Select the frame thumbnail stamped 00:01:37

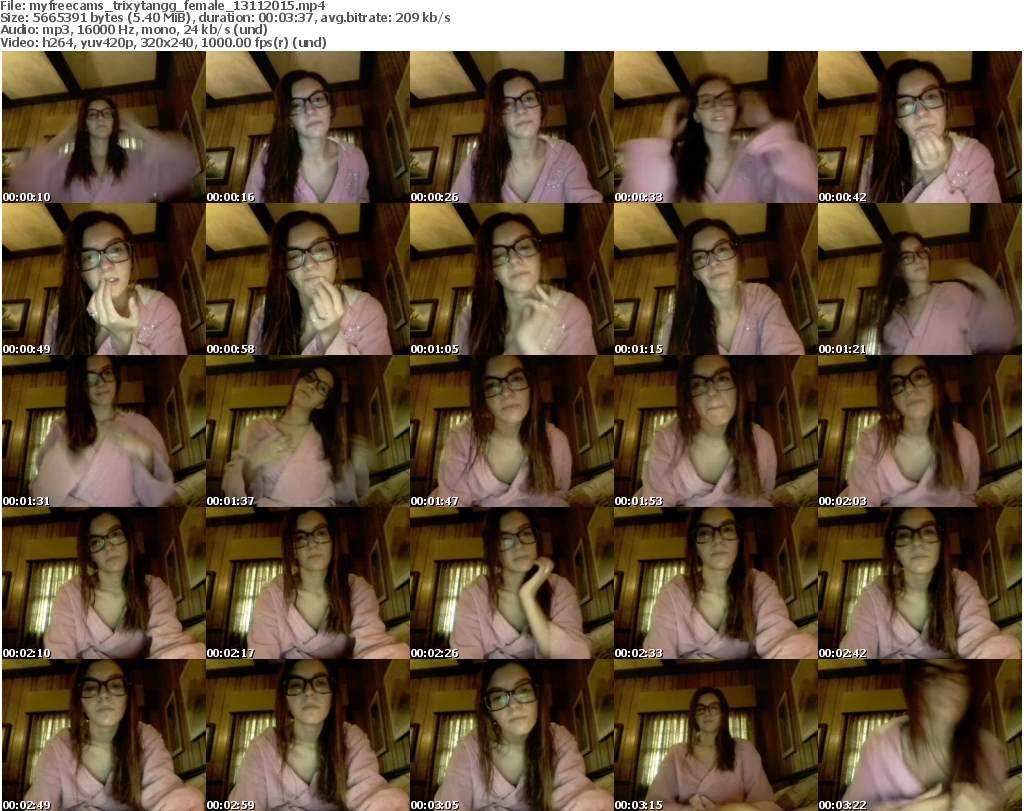click(308, 431)
